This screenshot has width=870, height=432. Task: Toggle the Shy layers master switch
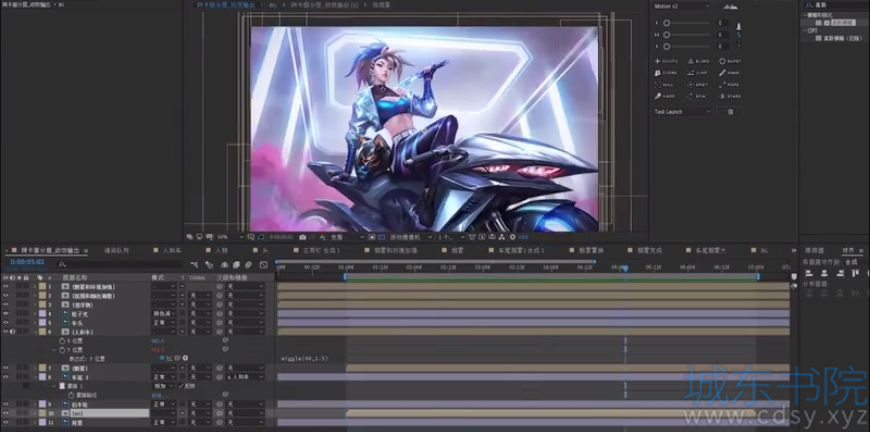coord(226,265)
